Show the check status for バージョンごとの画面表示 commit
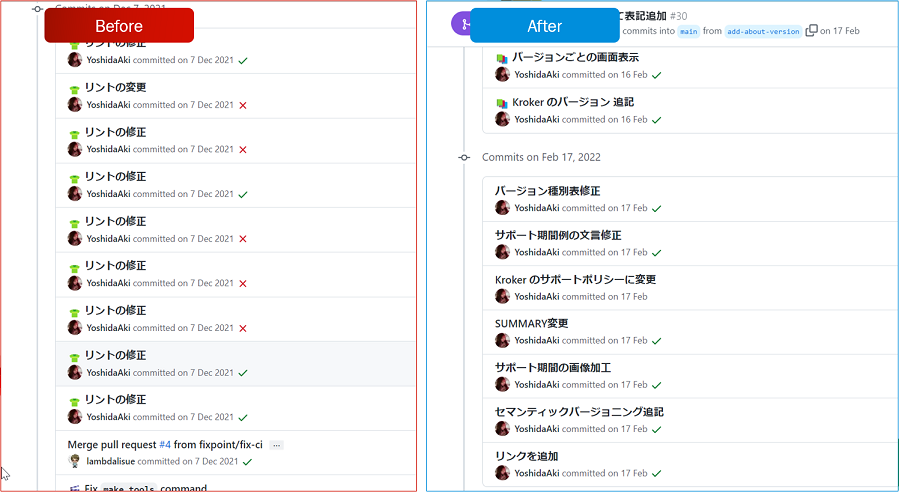The width and height of the screenshot is (899, 492). (657, 75)
